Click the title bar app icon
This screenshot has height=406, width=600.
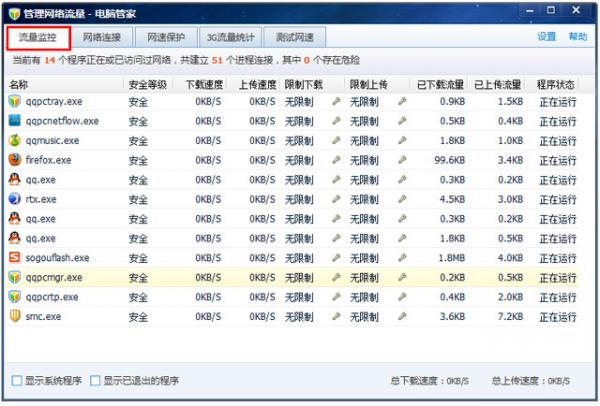coord(13,11)
